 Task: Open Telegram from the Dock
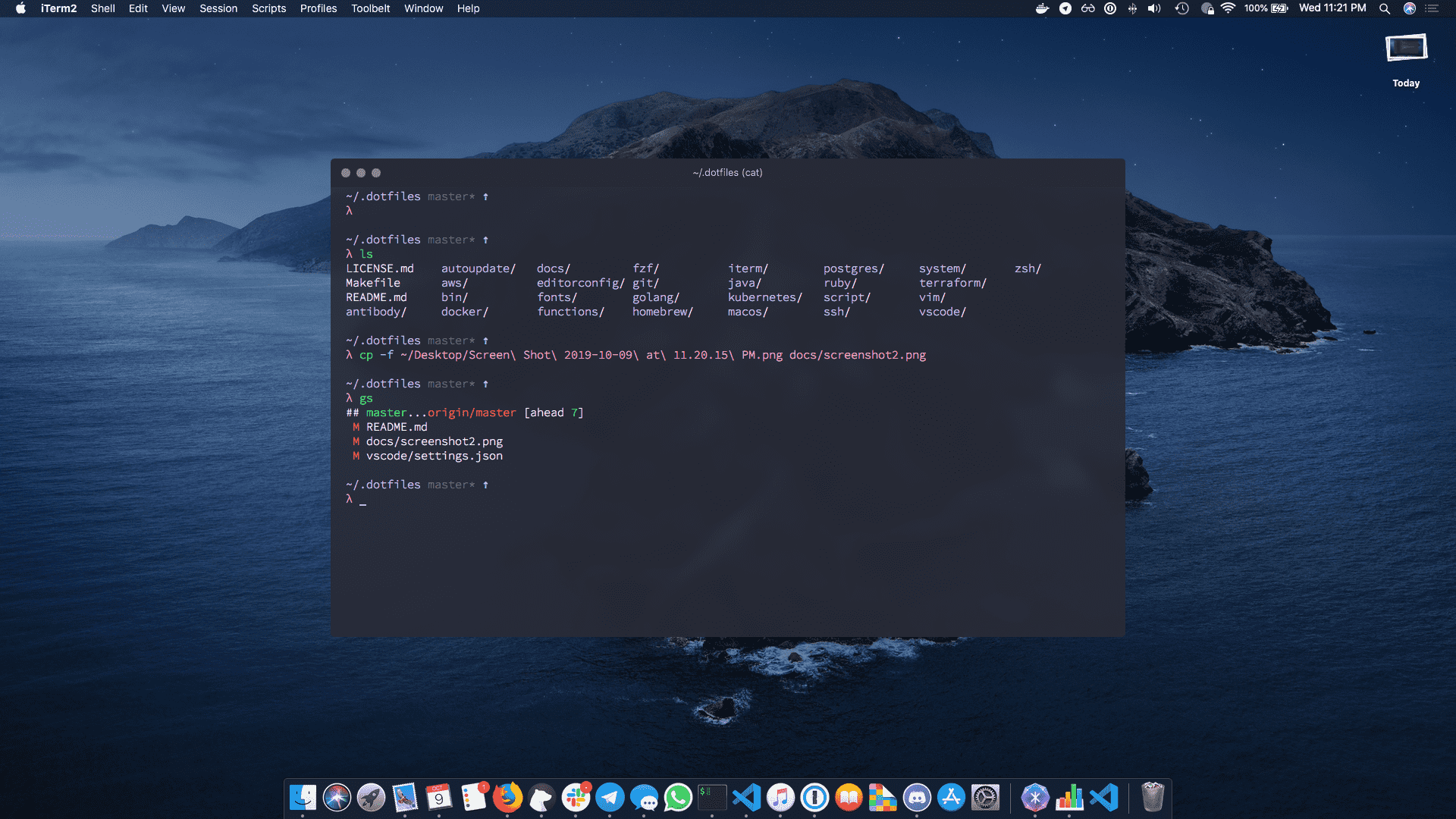click(610, 797)
